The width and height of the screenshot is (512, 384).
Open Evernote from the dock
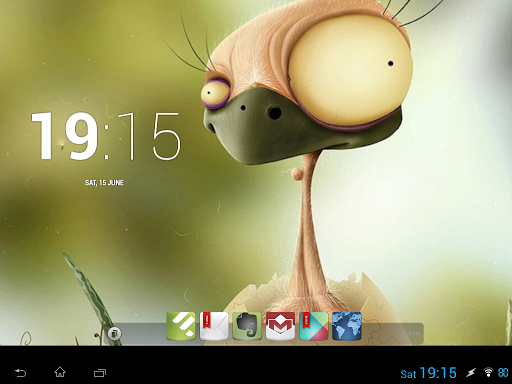(247, 326)
